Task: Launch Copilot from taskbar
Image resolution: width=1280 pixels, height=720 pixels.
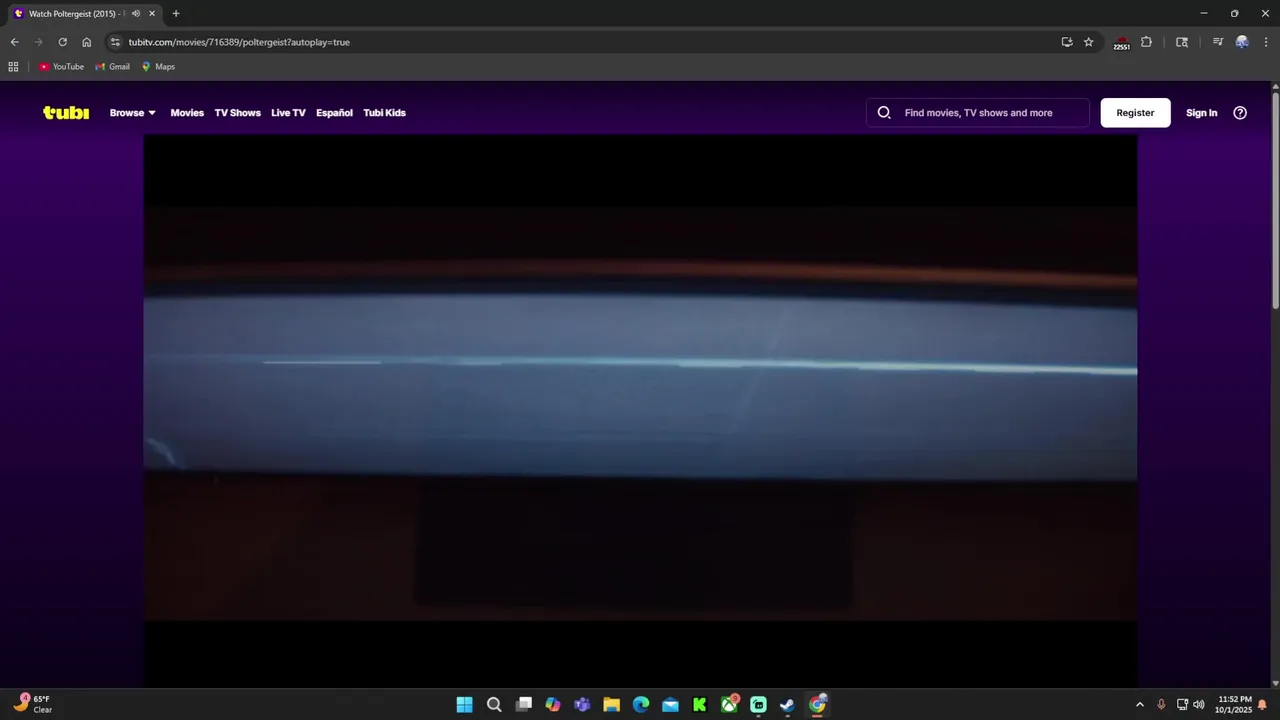Action: 553,705
